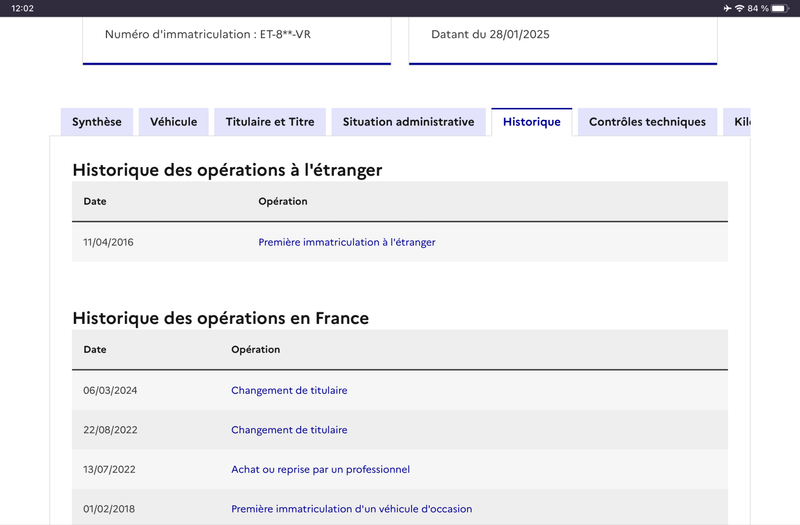
Task: Open the Première immatriculation à l'étranger link
Action: point(347,242)
